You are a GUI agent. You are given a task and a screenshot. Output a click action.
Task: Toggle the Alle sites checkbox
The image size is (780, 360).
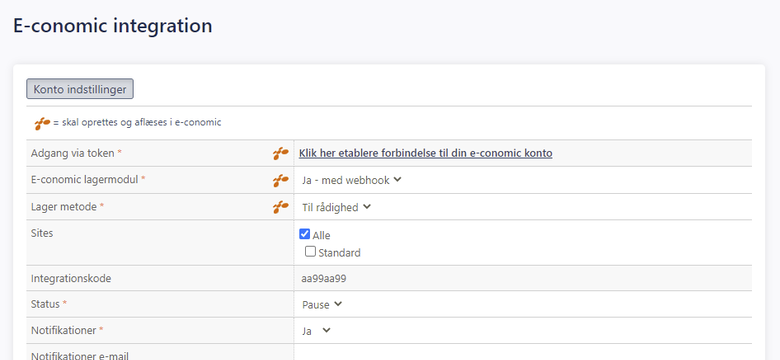[304, 234]
